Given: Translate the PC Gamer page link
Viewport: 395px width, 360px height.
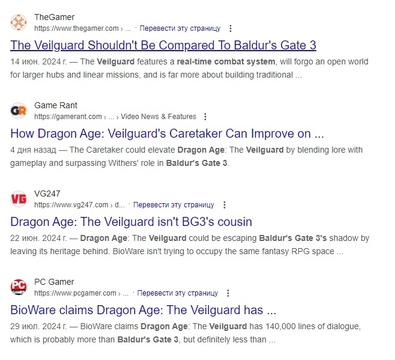Looking at the screenshot, I should coord(178,293).
